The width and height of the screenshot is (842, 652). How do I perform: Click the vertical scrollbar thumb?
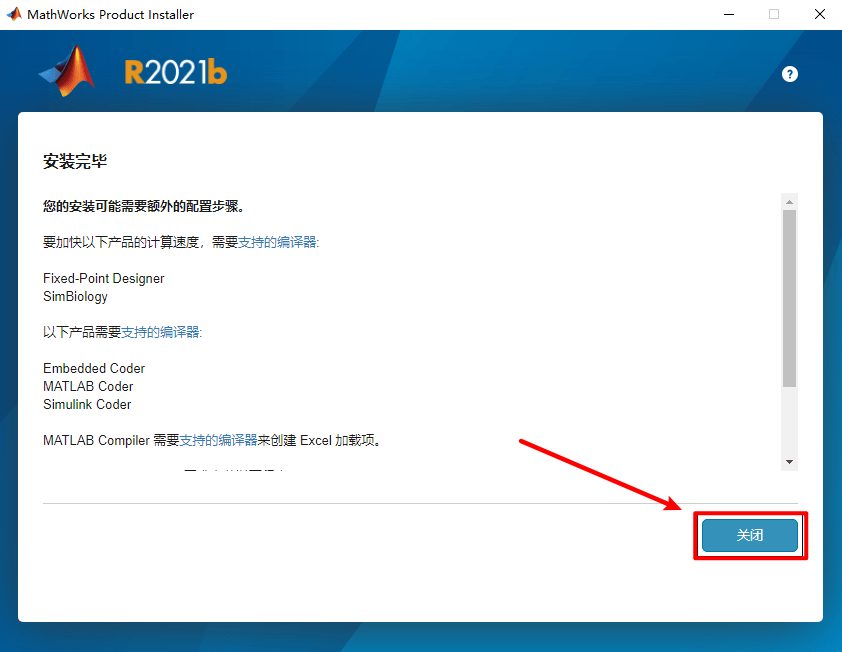pos(789,298)
